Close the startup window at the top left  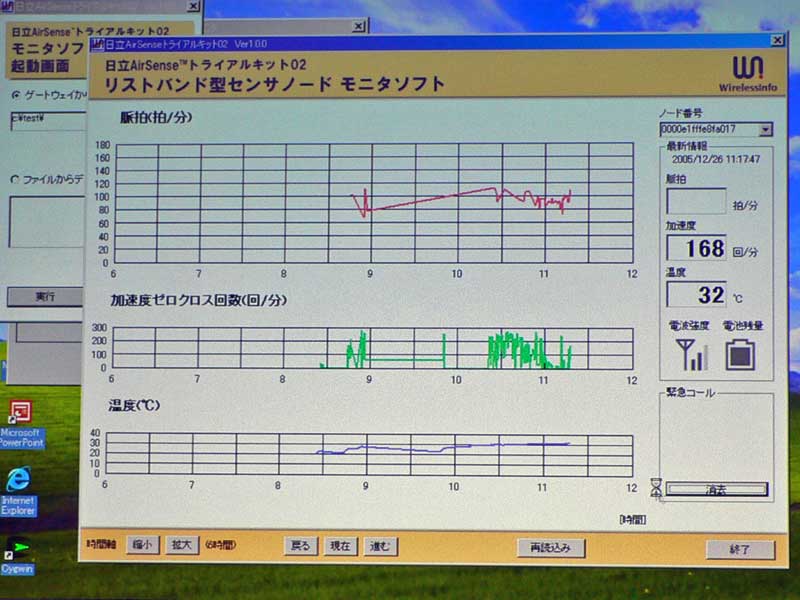pyautogui.click(x=193, y=6)
